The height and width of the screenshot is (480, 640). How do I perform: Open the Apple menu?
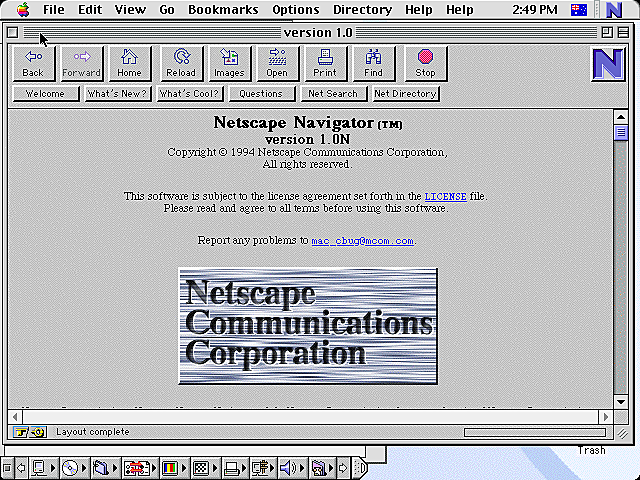[x=23, y=9]
